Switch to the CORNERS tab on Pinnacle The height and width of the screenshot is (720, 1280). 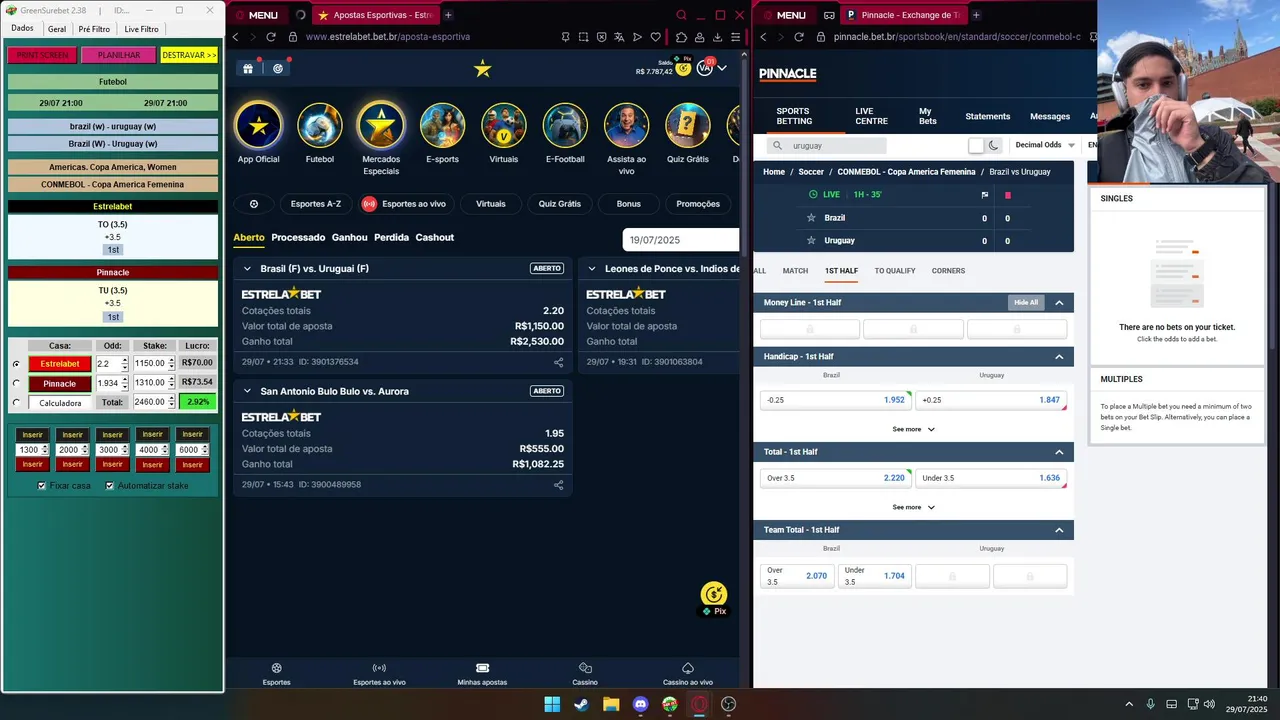[948, 271]
